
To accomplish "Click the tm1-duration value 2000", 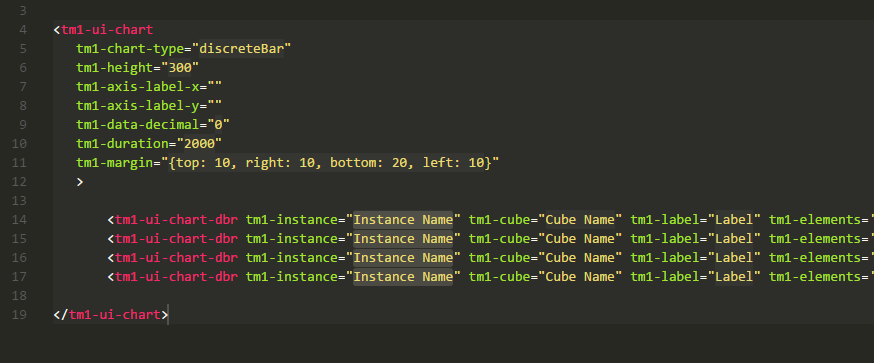I will point(200,144).
